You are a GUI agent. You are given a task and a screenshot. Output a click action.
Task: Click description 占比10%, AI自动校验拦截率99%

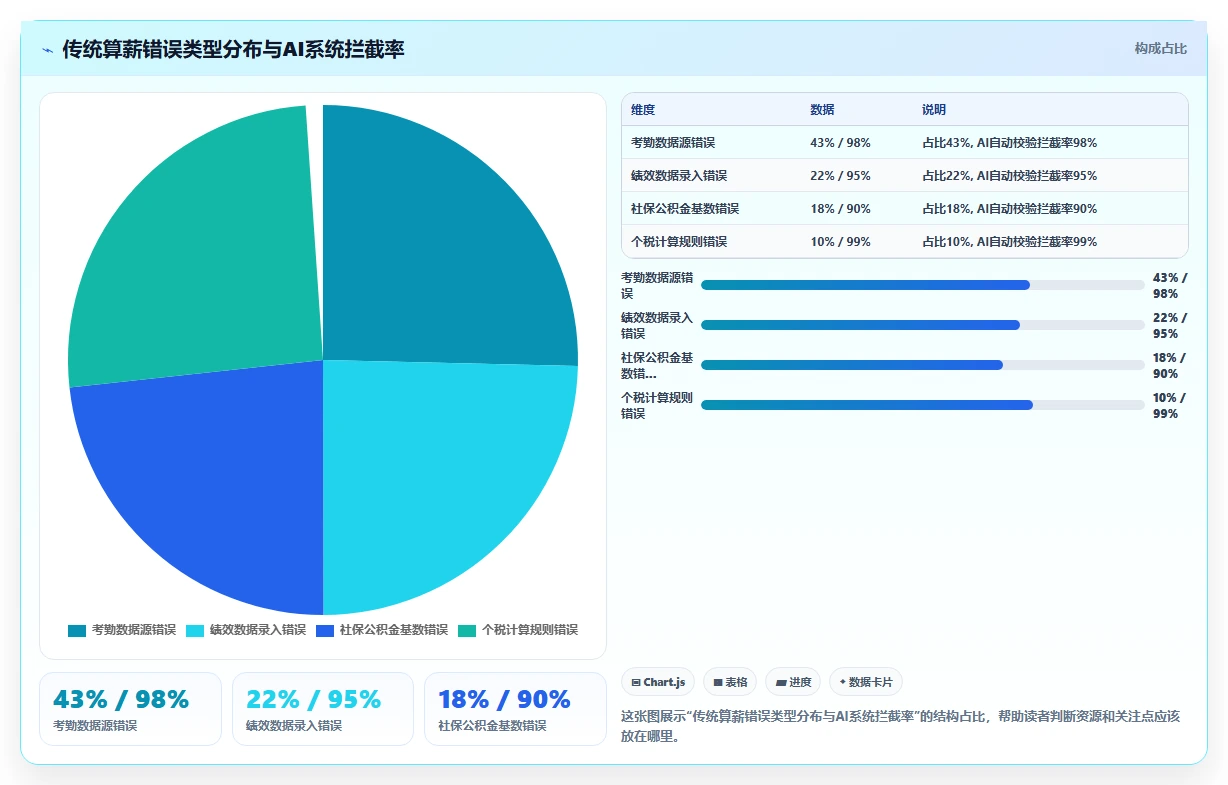pyautogui.click(x=1009, y=242)
